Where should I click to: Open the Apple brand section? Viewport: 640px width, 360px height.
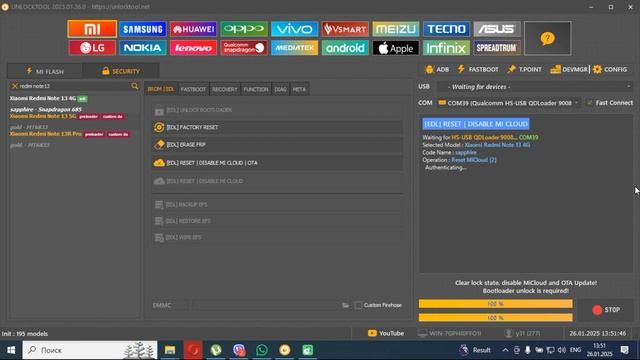pos(396,48)
